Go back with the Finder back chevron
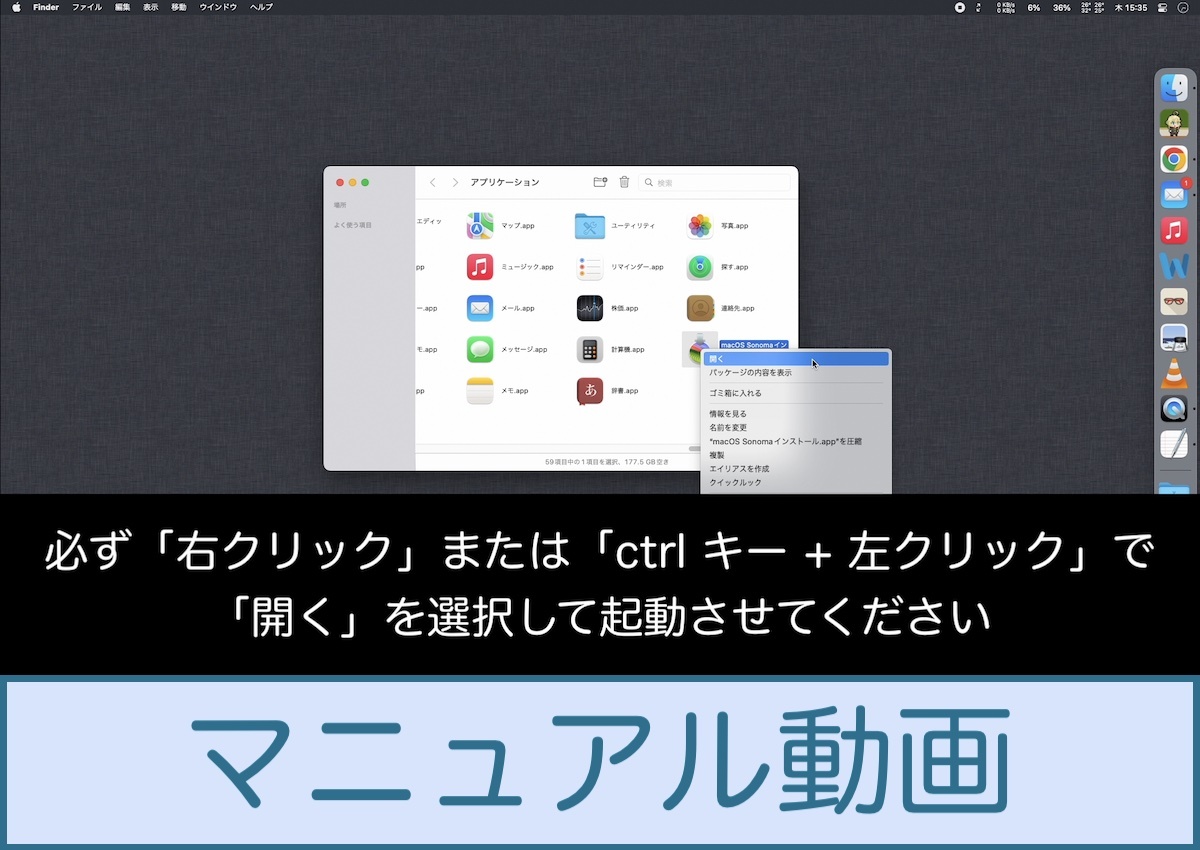This screenshot has height=850, width=1200. (x=433, y=182)
